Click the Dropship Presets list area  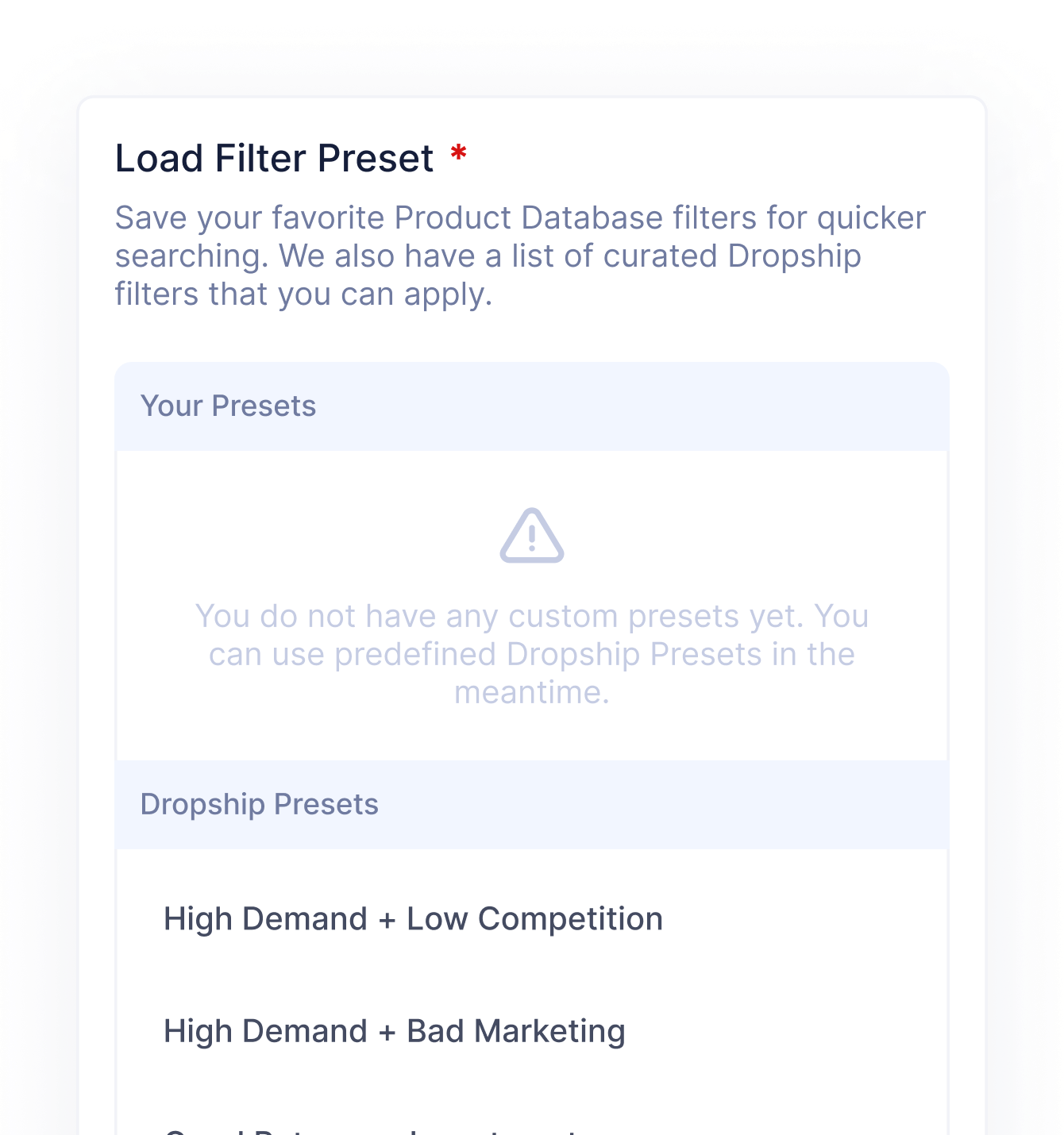pos(532,976)
